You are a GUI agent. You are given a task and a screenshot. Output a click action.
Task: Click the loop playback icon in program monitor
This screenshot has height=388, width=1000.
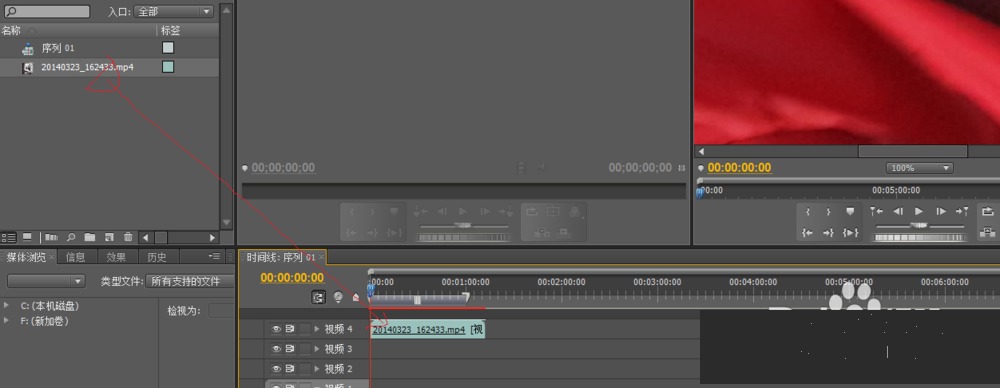(x=987, y=211)
